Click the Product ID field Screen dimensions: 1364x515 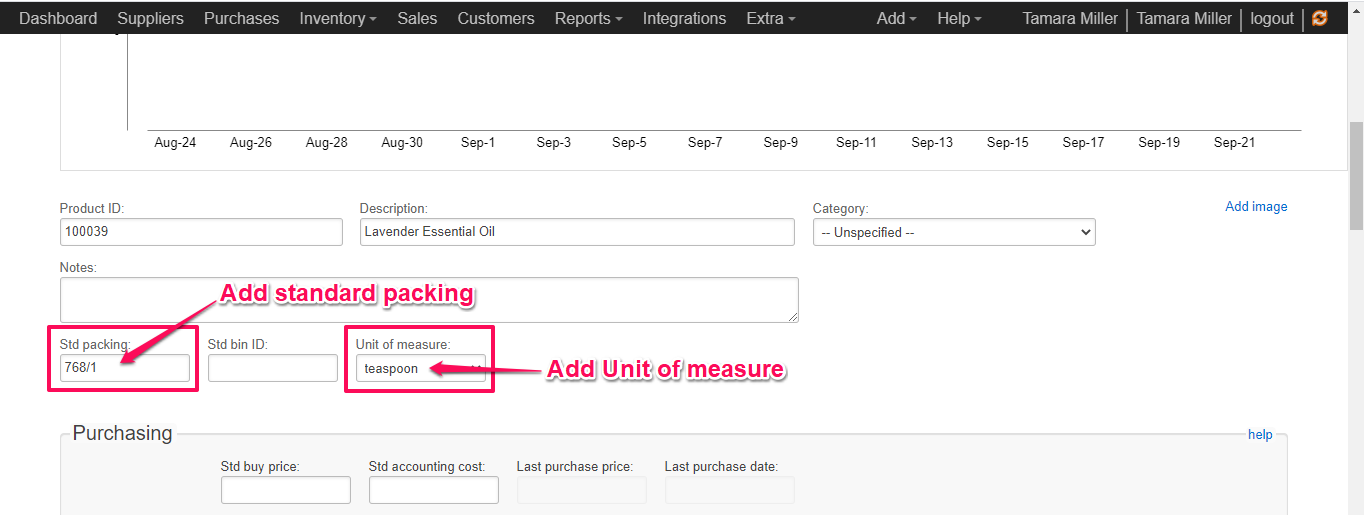[201, 232]
